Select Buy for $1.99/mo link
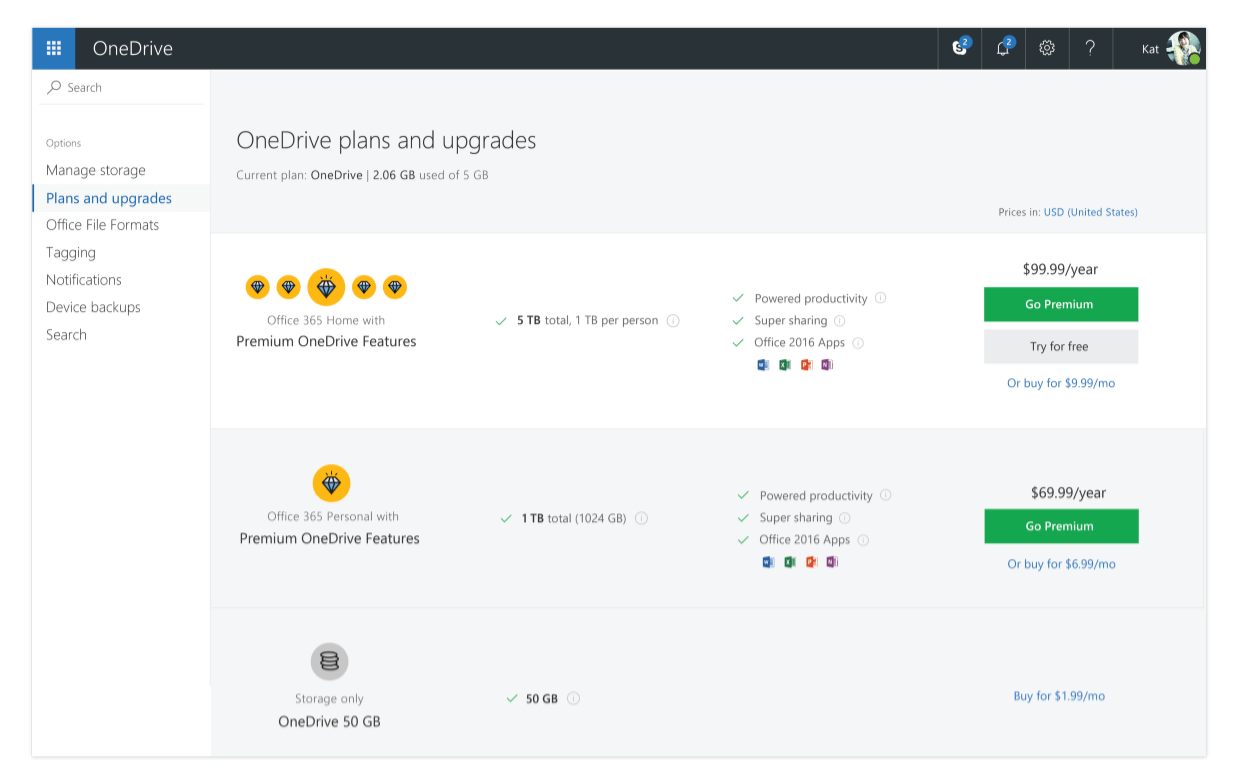This screenshot has height=783, width=1237. tap(1059, 696)
